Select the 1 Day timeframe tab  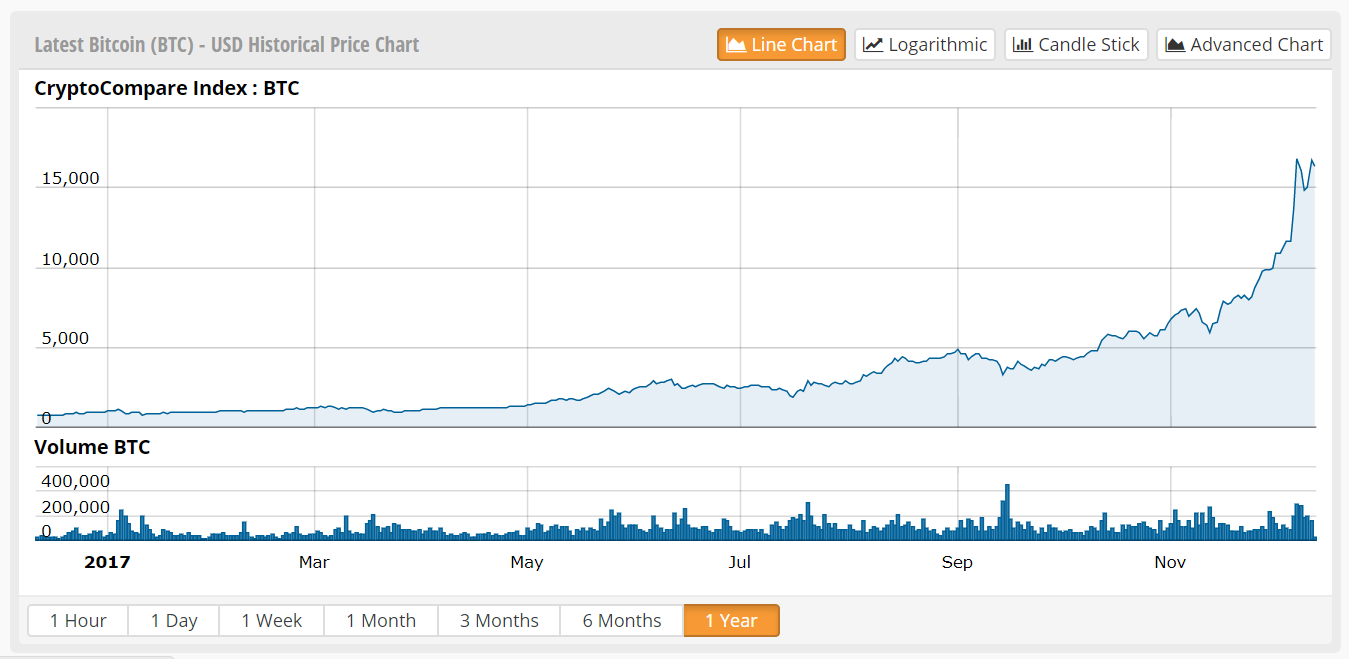[173, 620]
